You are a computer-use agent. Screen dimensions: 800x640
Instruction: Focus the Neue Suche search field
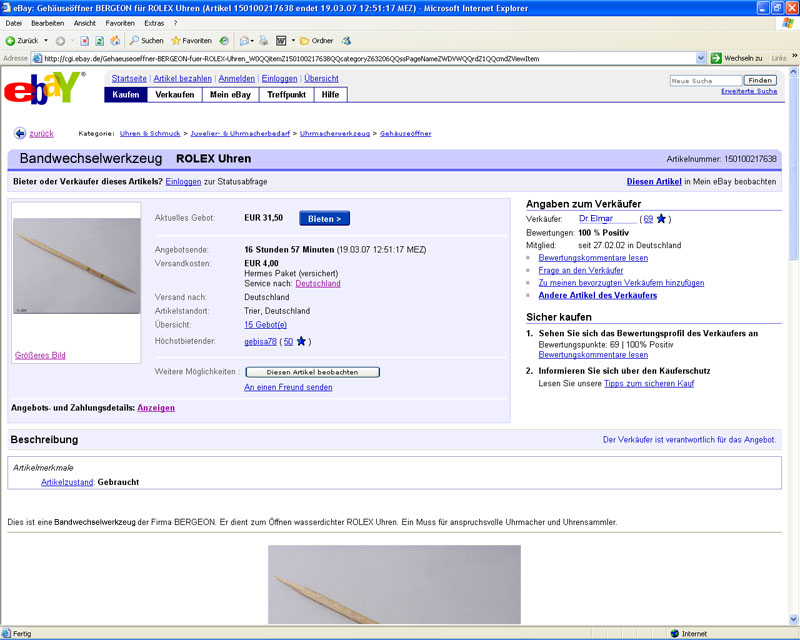click(x=706, y=81)
